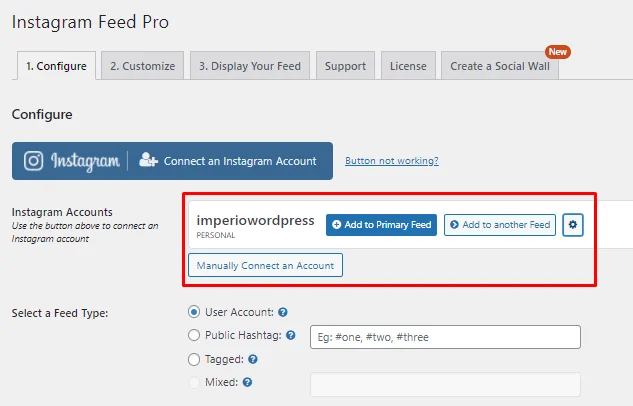This screenshot has width=633, height=406.
Task: Click the Button not working? link
Action: coord(392,161)
